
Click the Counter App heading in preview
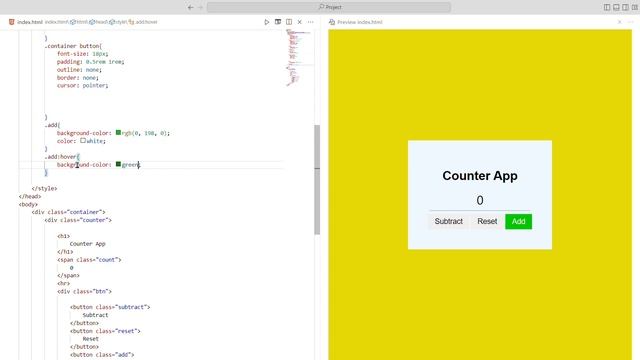click(480, 176)
